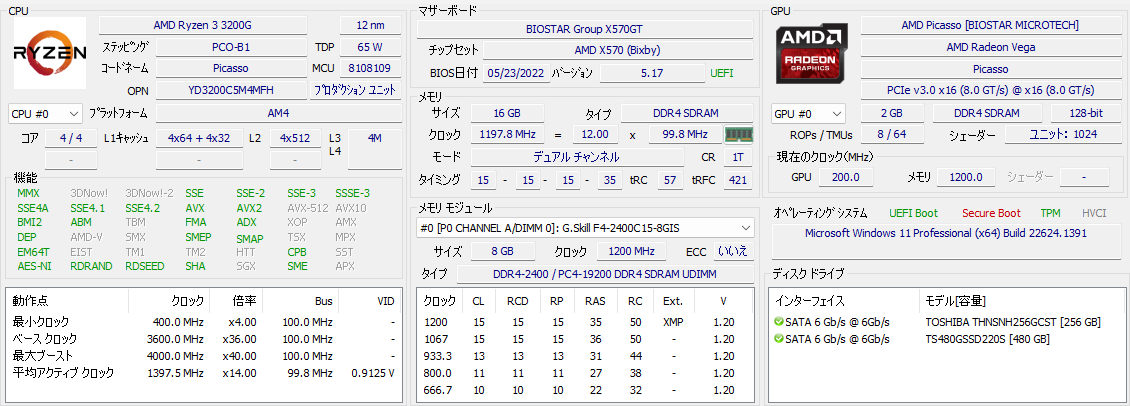The height and width of the screenshot is (406, 1130).
Task: Click the memory multiplier 12.00
Action: (x=595, y=135)
